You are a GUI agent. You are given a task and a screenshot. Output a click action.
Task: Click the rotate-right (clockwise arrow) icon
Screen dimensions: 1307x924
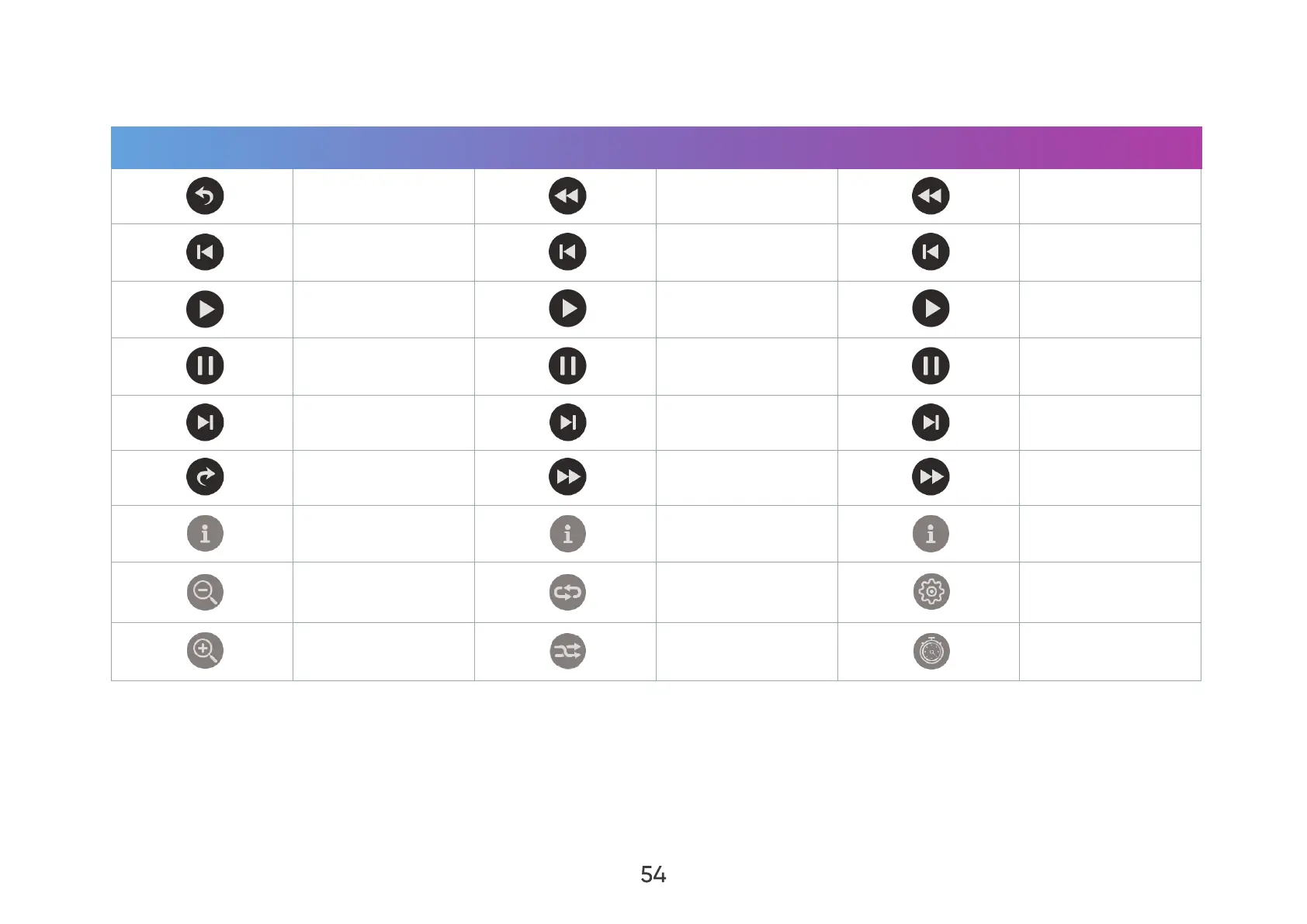(205, 477)
